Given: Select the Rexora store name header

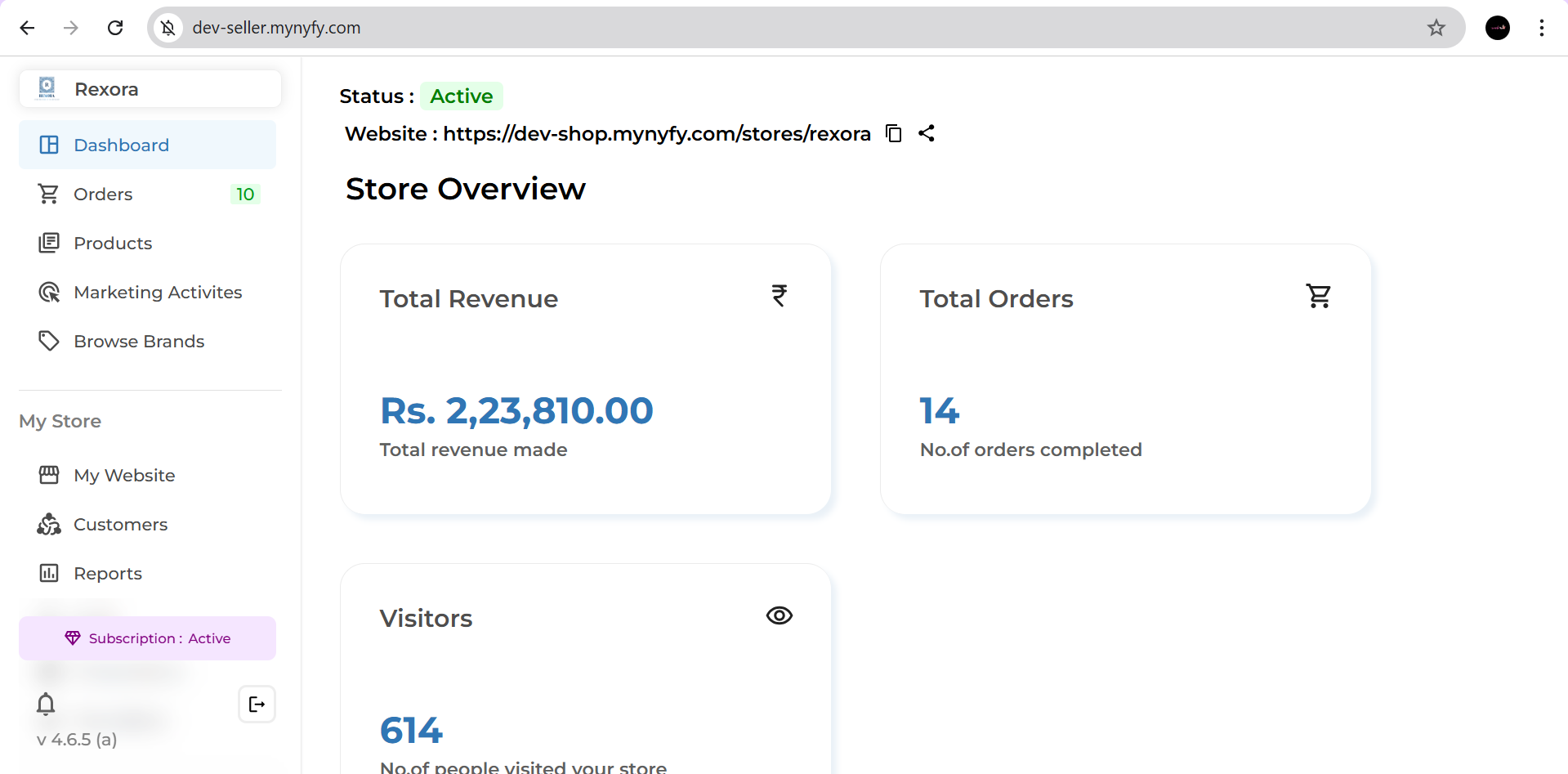Looking at the screenshot, I should (106, 88).
